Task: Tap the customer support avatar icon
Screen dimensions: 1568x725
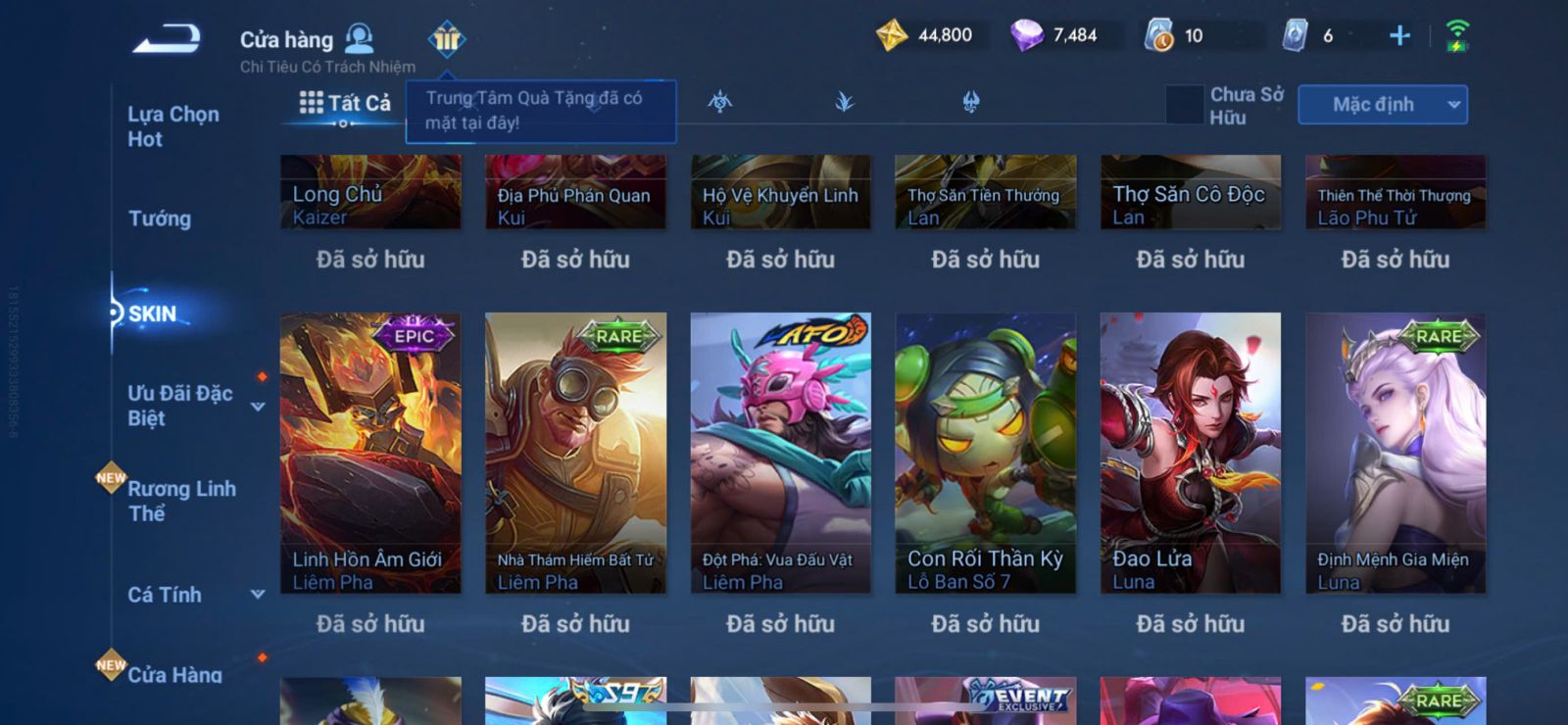Action: [360, 38]
